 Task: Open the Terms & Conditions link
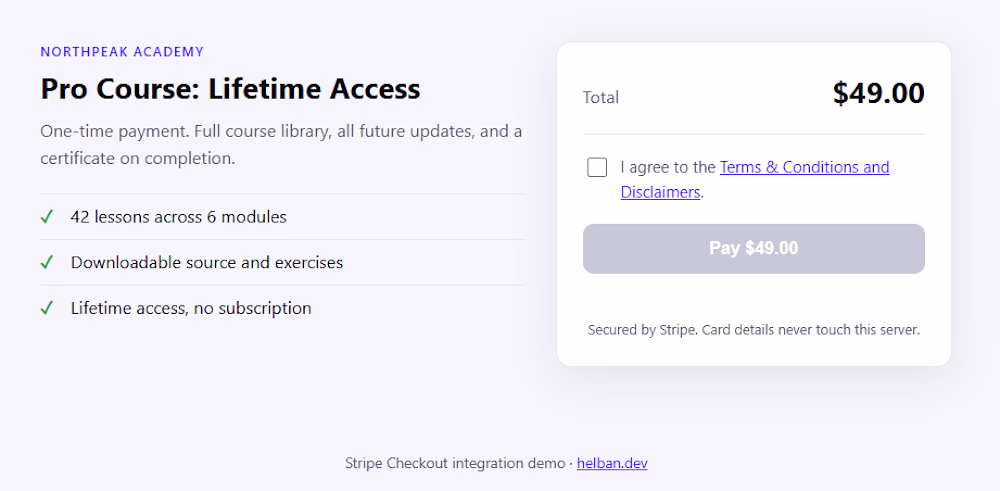tap(804, 167)
